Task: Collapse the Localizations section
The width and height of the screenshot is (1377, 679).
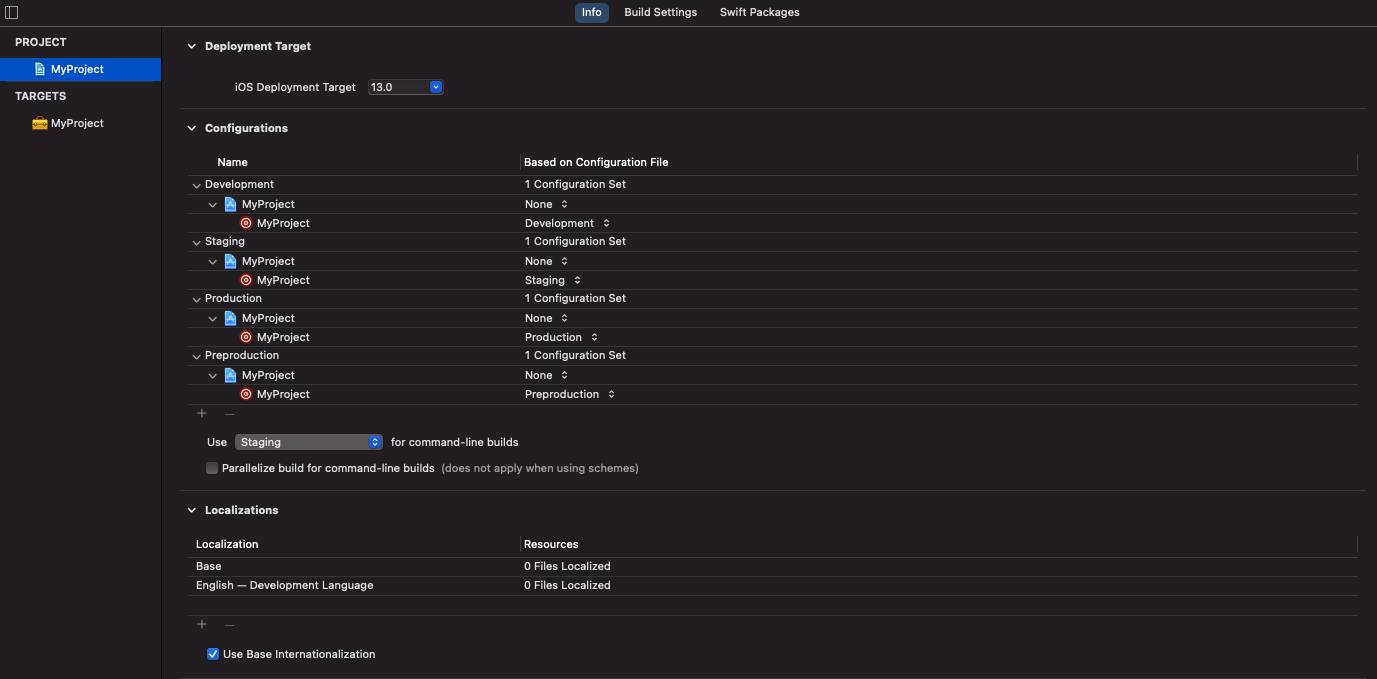Action: 190,509
